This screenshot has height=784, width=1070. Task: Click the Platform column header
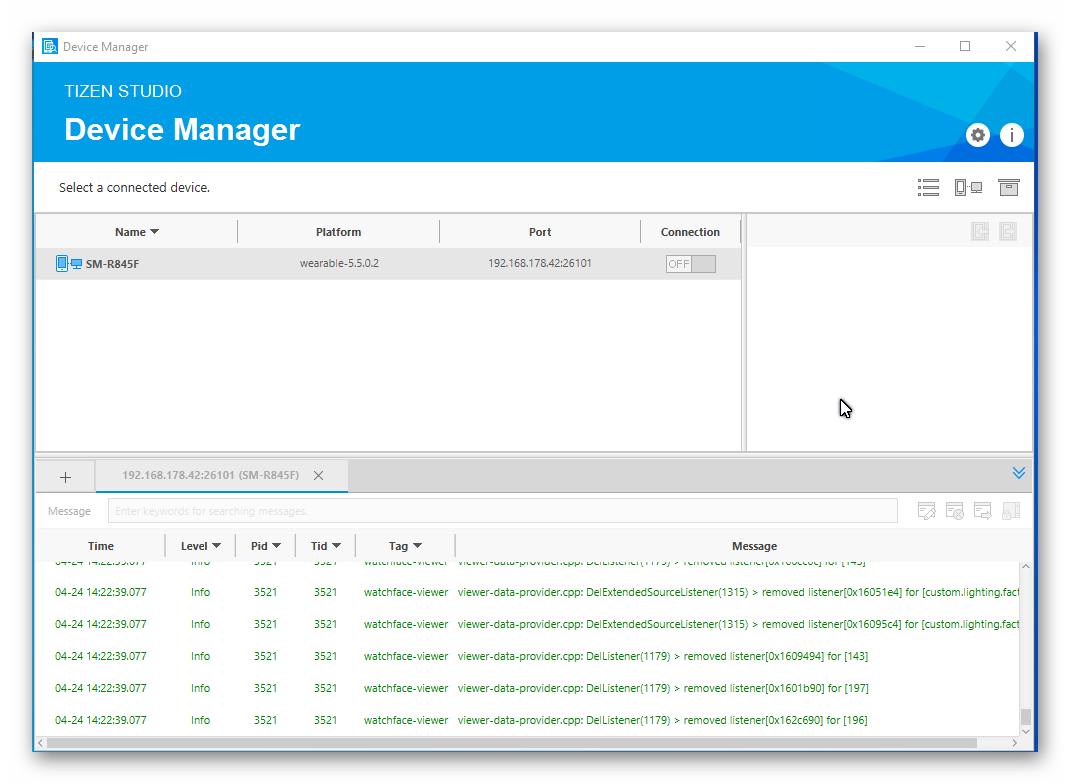coord(338,232)
